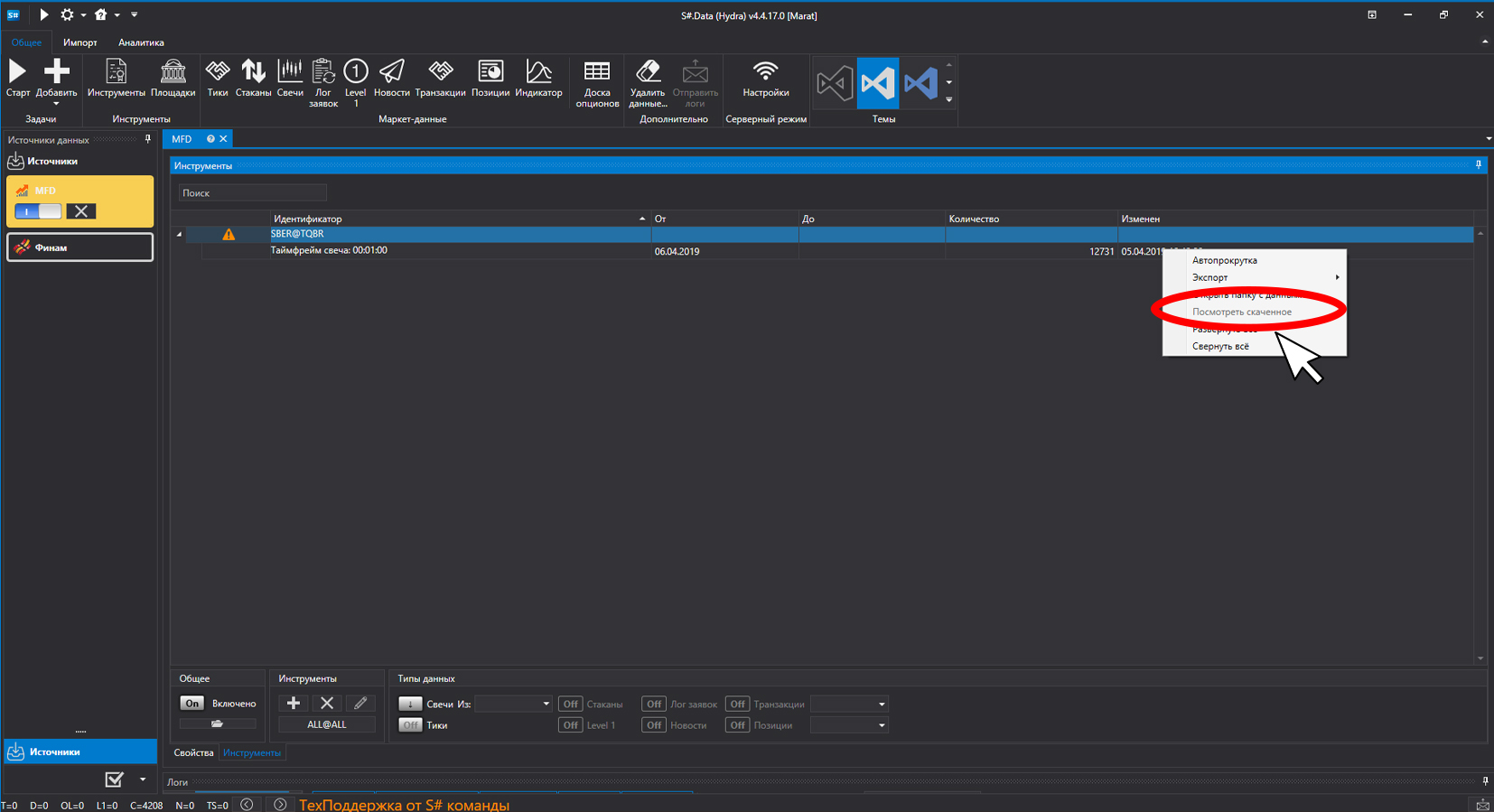Screen dimensions: 1494x812
Task: Switch to the Аналитика ribbon tab
Action: pyautogui.click(x=141, y=42)
